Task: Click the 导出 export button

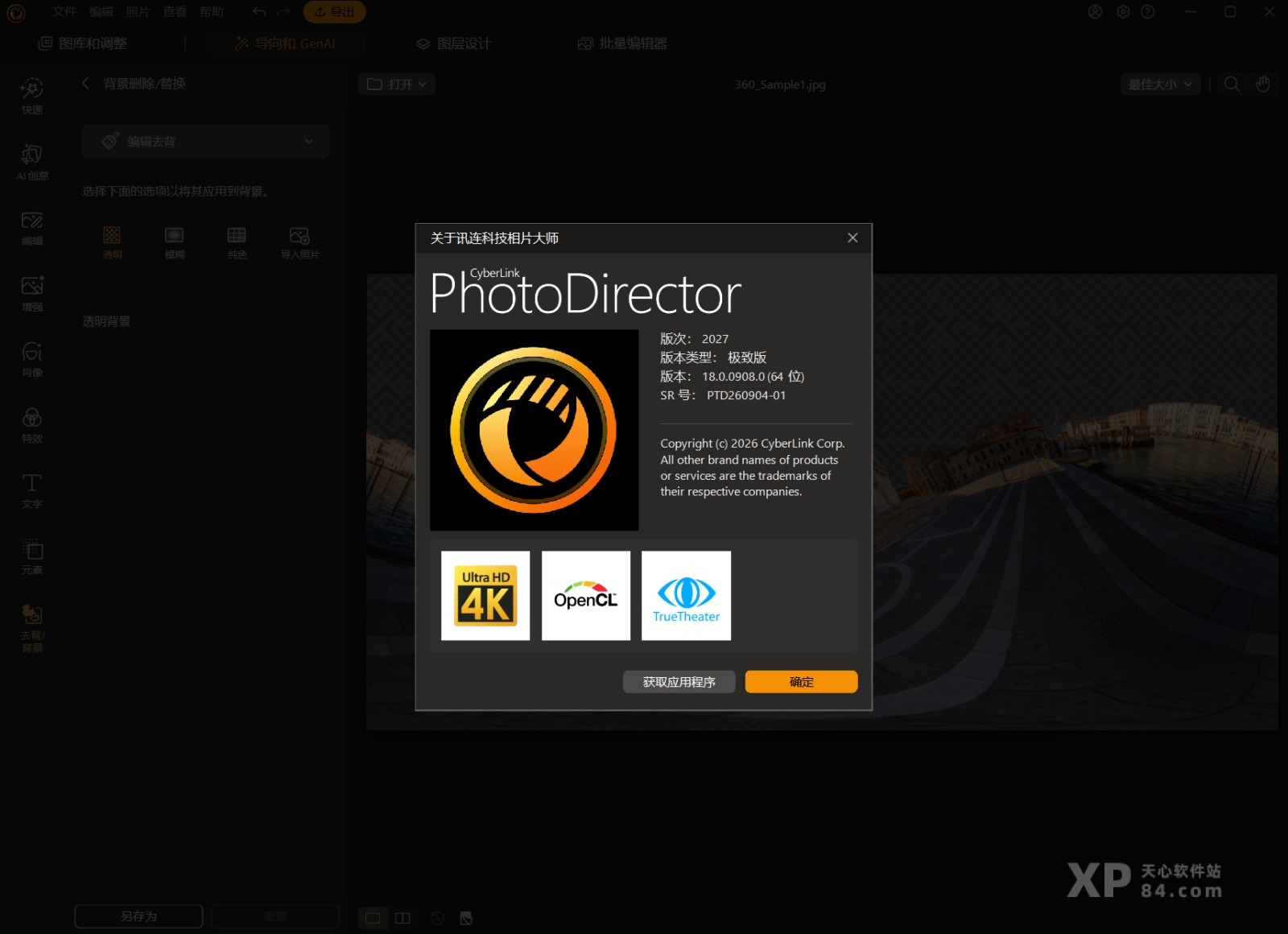Action: (334, 11)
